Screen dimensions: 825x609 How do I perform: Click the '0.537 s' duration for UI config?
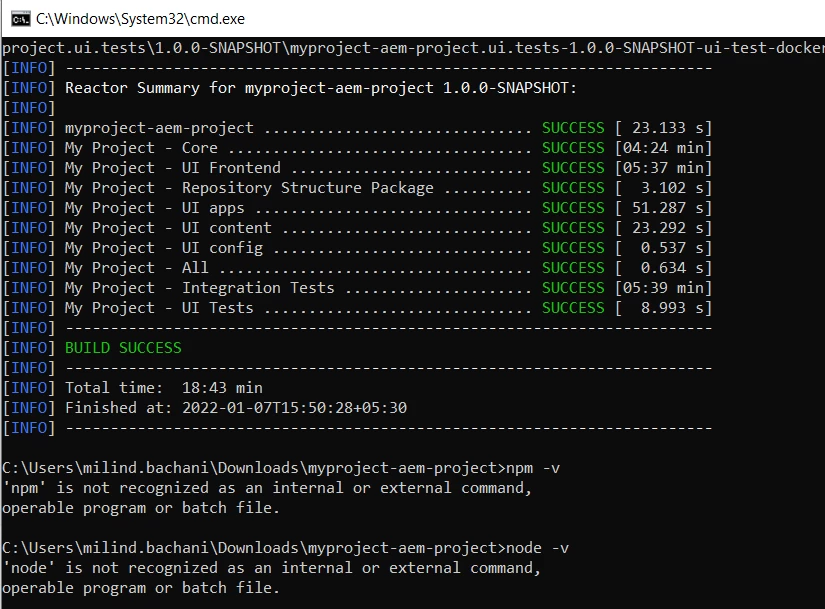672,248
